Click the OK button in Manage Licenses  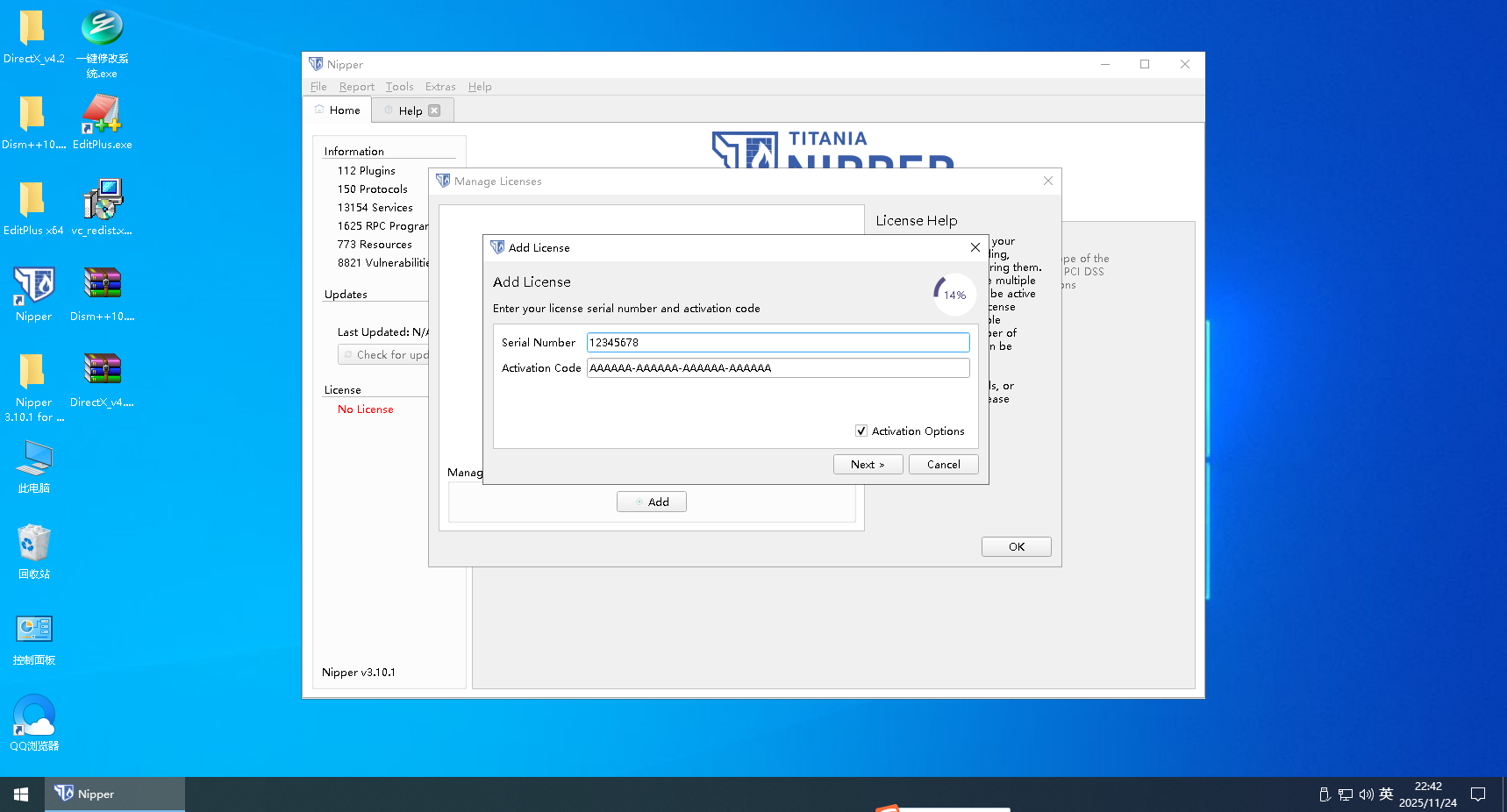point(1016,547)
